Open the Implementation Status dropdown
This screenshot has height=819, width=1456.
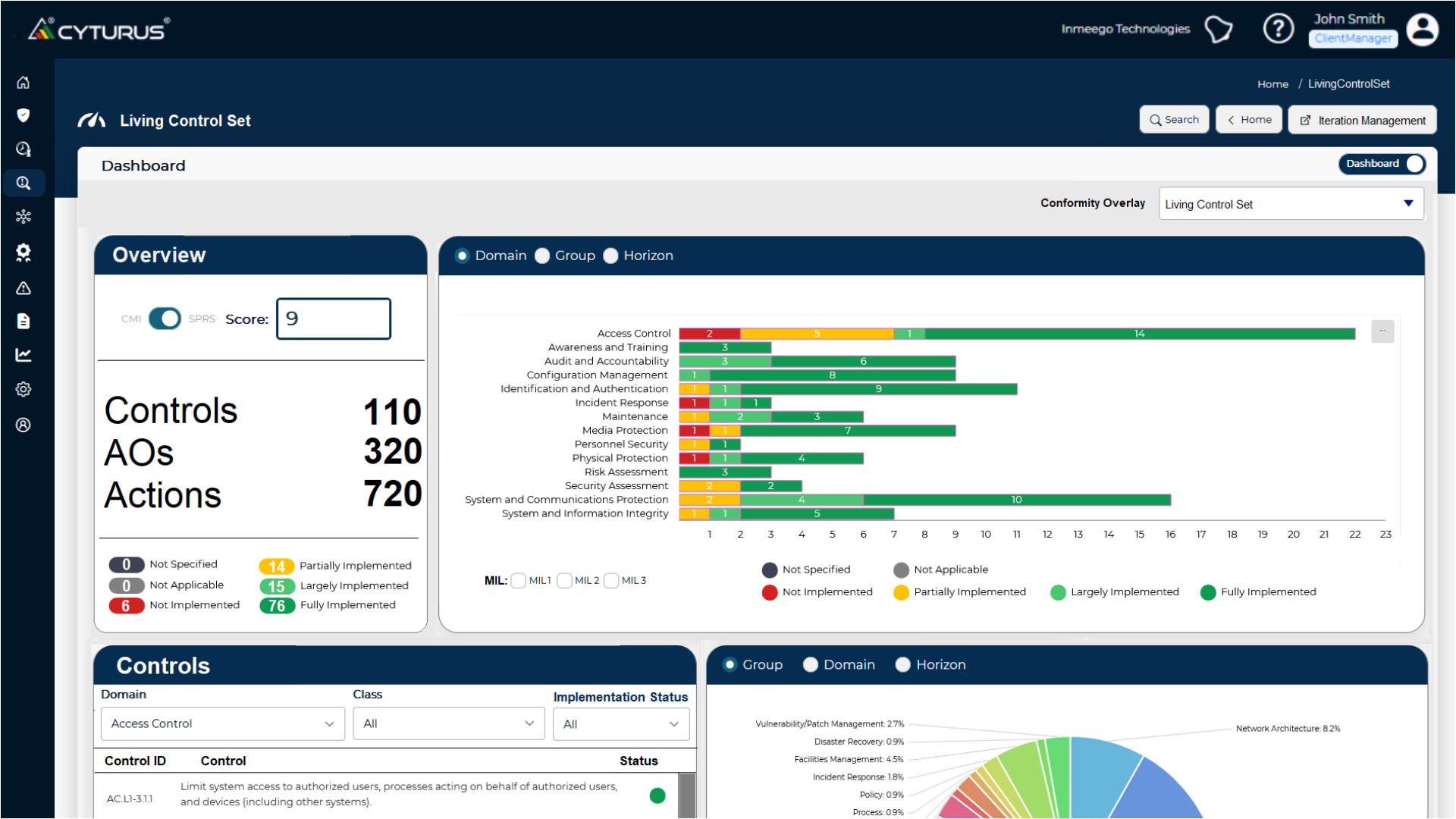pyautogui.click(x=620, y=724)
